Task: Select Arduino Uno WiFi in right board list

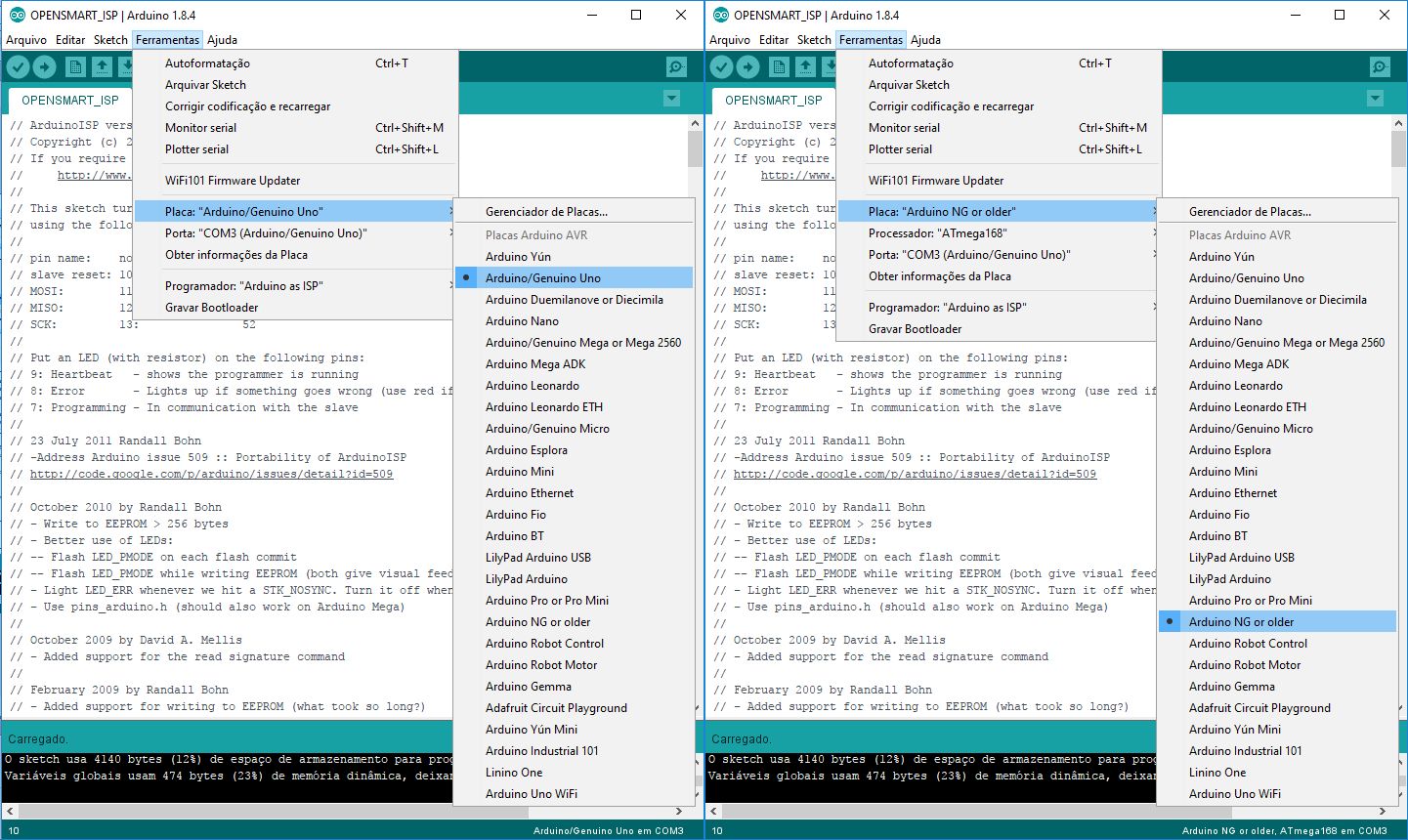Action: 1277,793
